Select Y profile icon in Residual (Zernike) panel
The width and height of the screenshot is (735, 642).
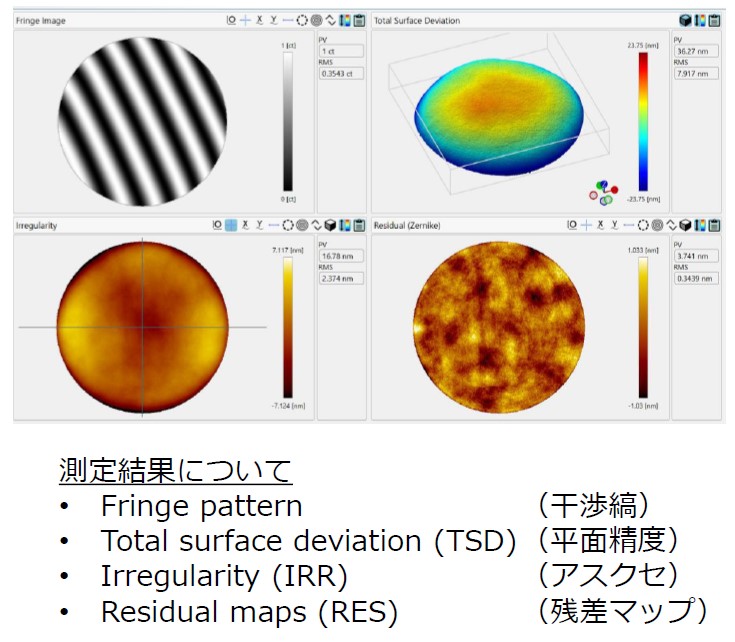[x=615, y=225]
